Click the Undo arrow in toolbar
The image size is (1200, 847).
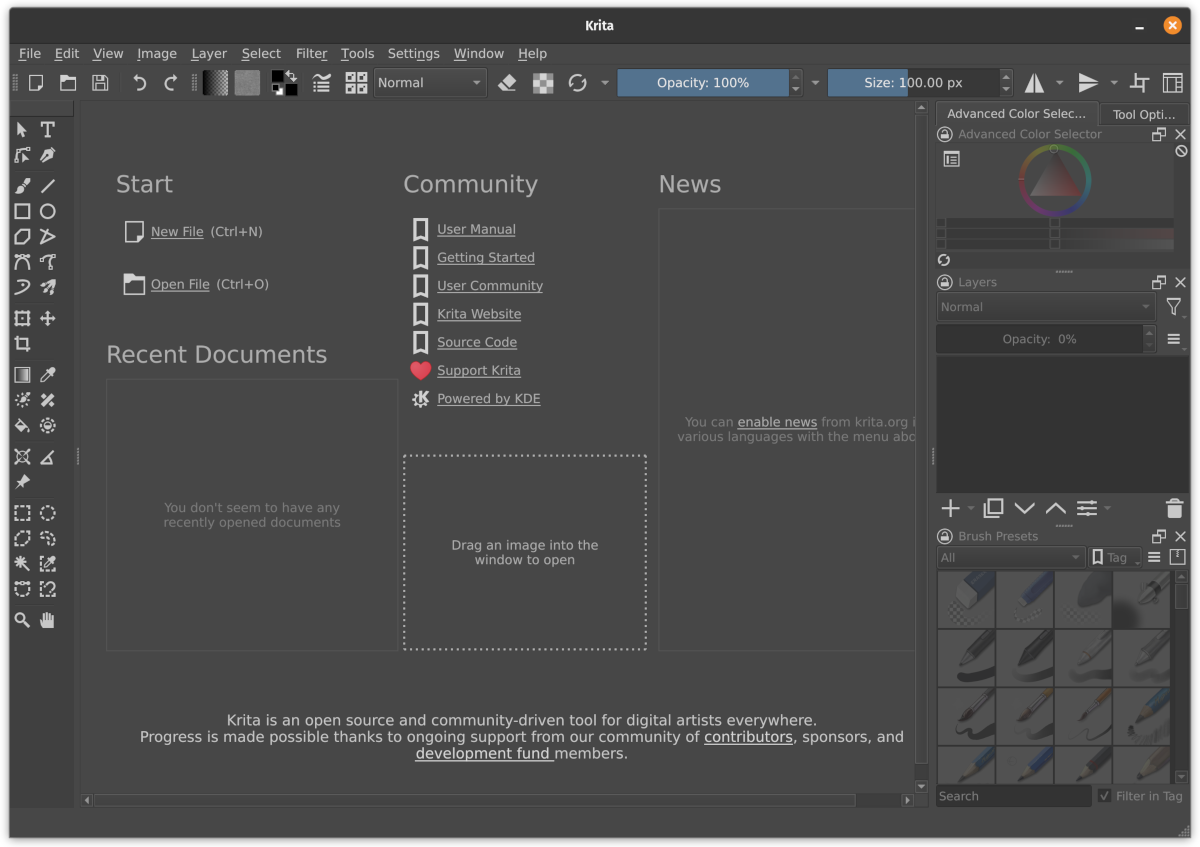click(x=139, y=83)
